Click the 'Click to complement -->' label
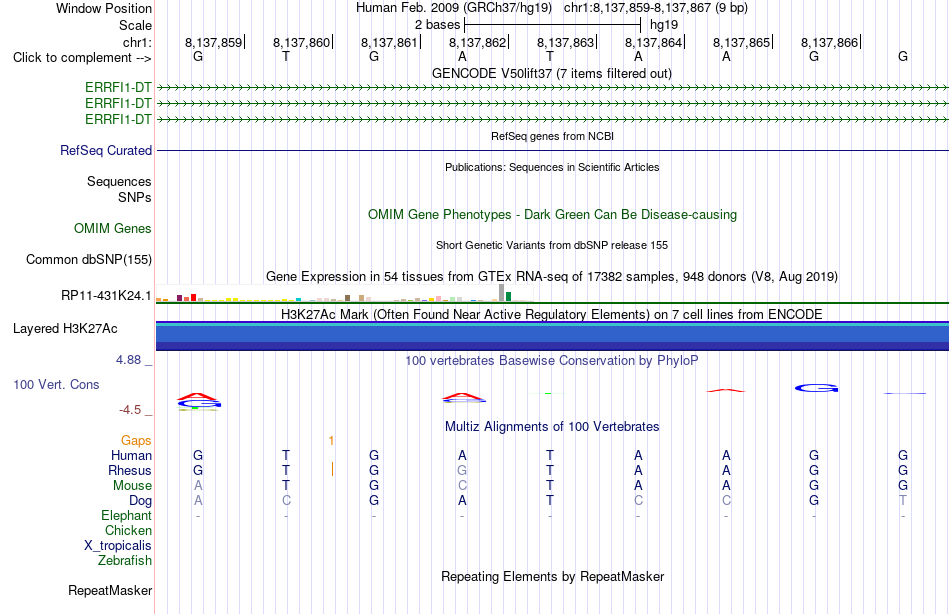Viewport: 950px width, 614px height. coord(82,58)
